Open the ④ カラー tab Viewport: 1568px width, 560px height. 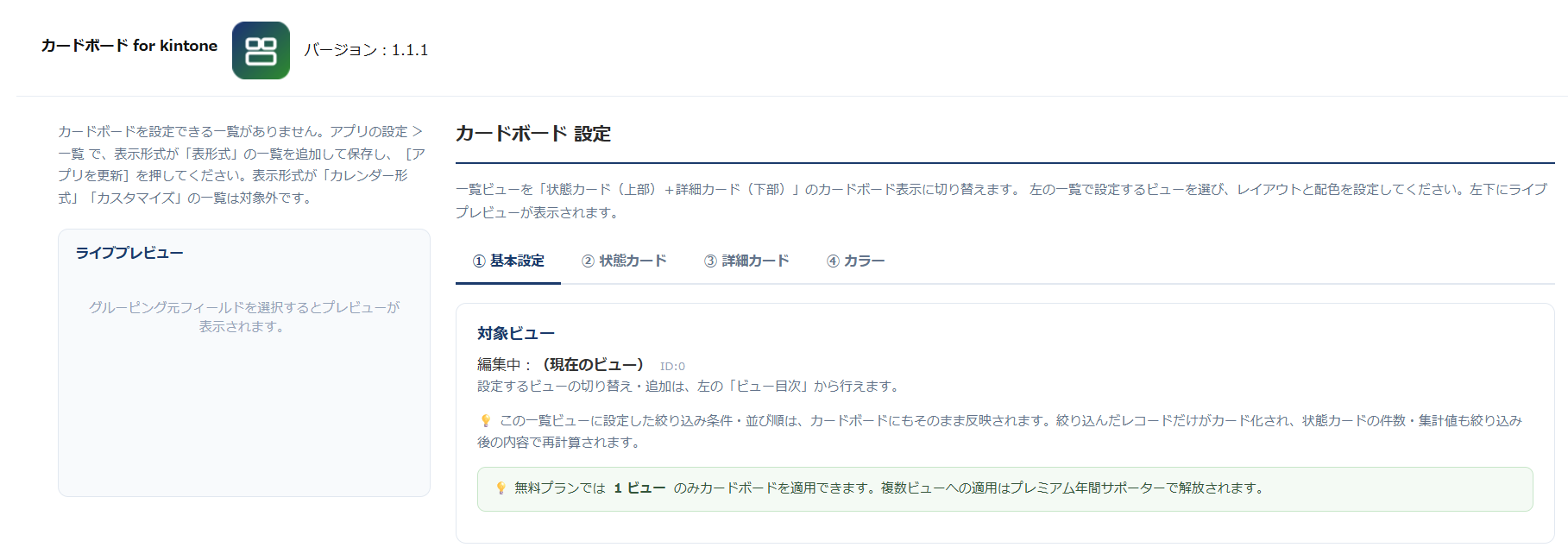(x=855, y=261)
